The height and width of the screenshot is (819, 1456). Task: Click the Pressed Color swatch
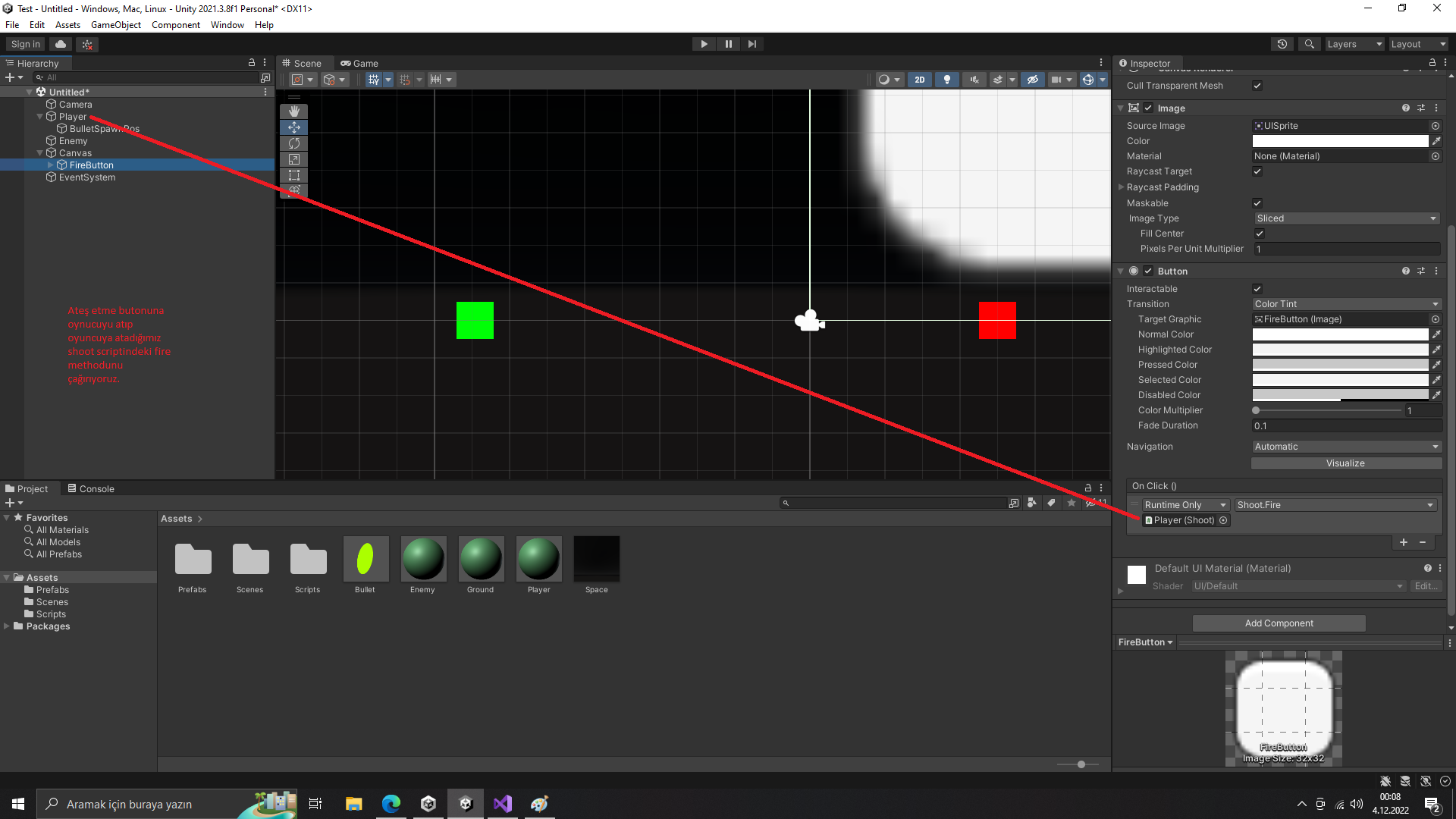pos(1340,365)
